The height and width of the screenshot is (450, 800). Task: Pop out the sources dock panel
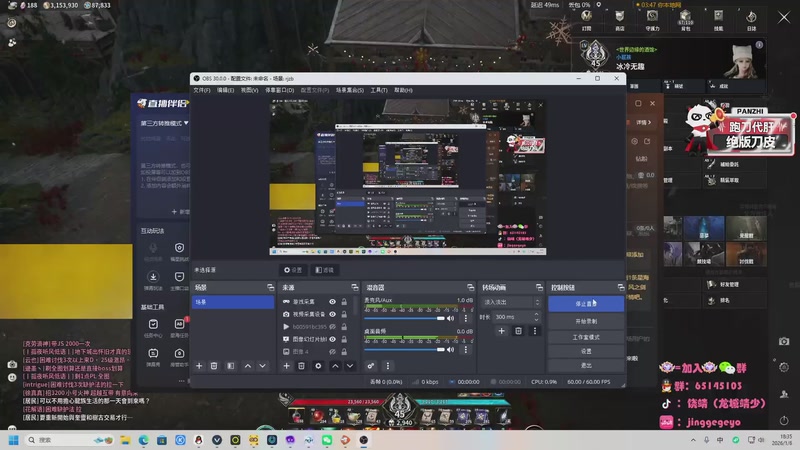[x=355, y=288]
